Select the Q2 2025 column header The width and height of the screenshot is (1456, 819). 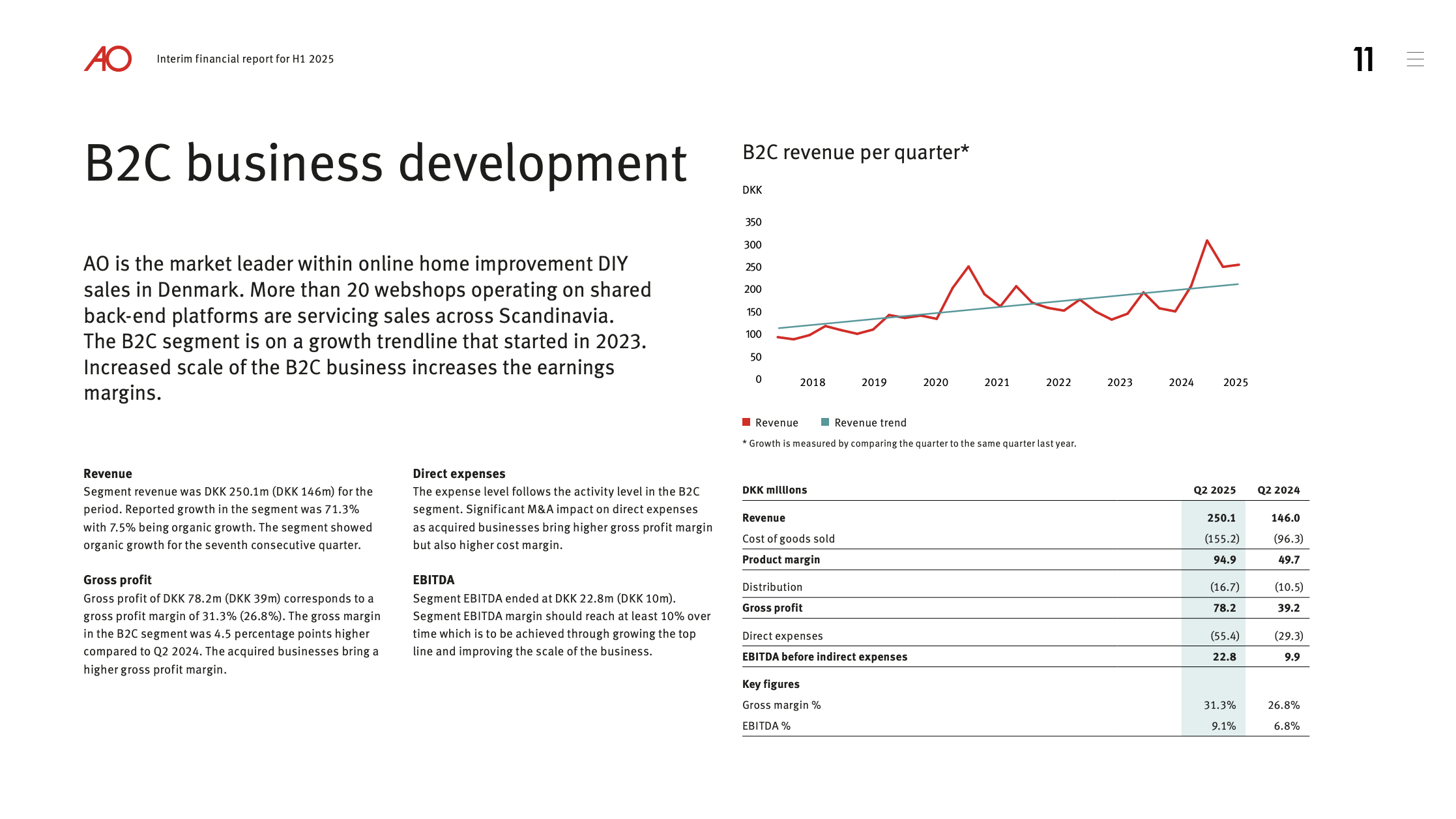point(1214,490)
